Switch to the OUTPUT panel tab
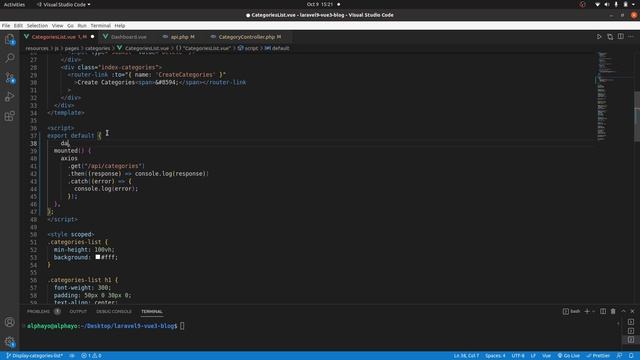Image resolution: width=640 pixels, height=360 pixels. 78,311
